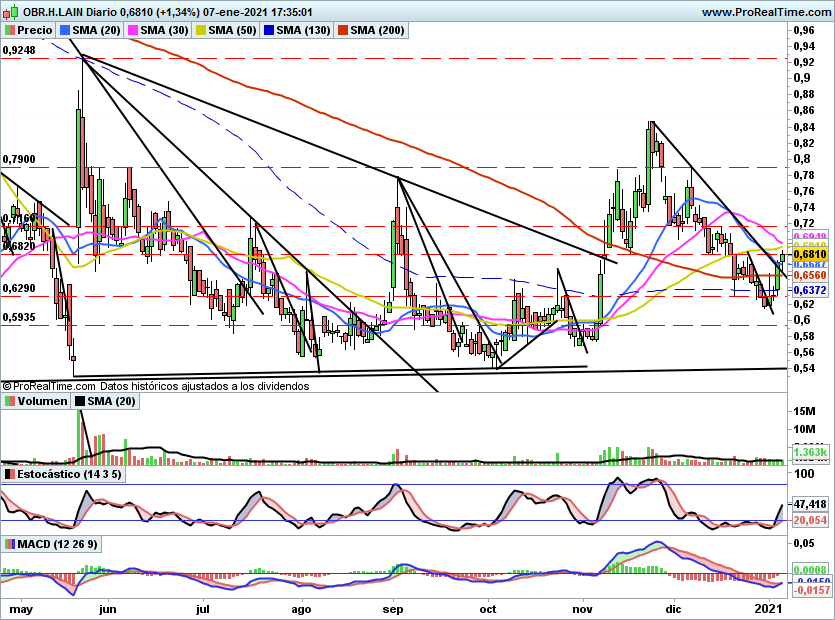Click the 0,7900 horizontal level label
Image resolution: width=835 pixels, height=620 pixels.
19,159
